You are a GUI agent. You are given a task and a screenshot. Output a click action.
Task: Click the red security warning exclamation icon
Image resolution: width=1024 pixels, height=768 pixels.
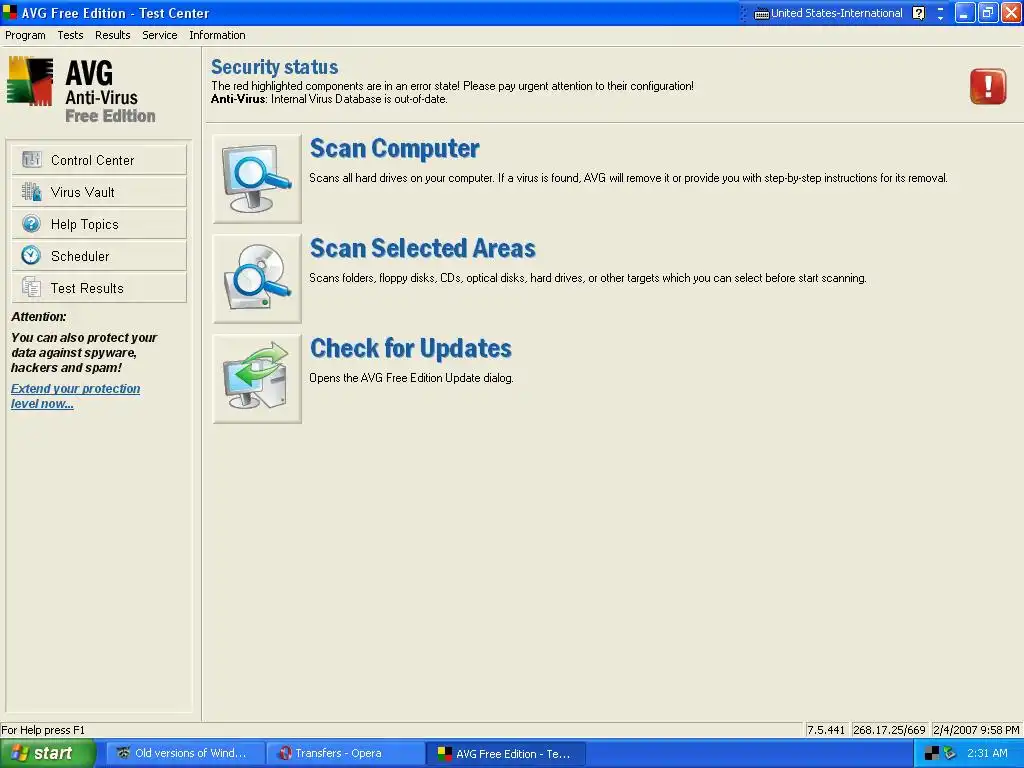point(987,86)
